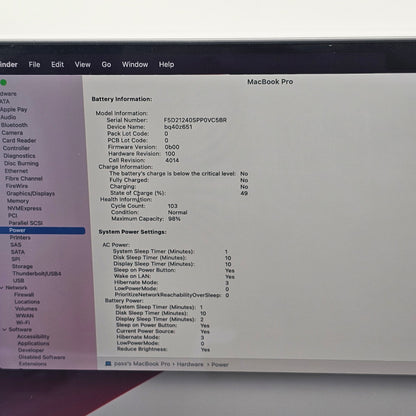Viewport: 416px width, 416px height.
Task: Select Parallel SCSI in sidebar
Action: [x=26, y=223]
